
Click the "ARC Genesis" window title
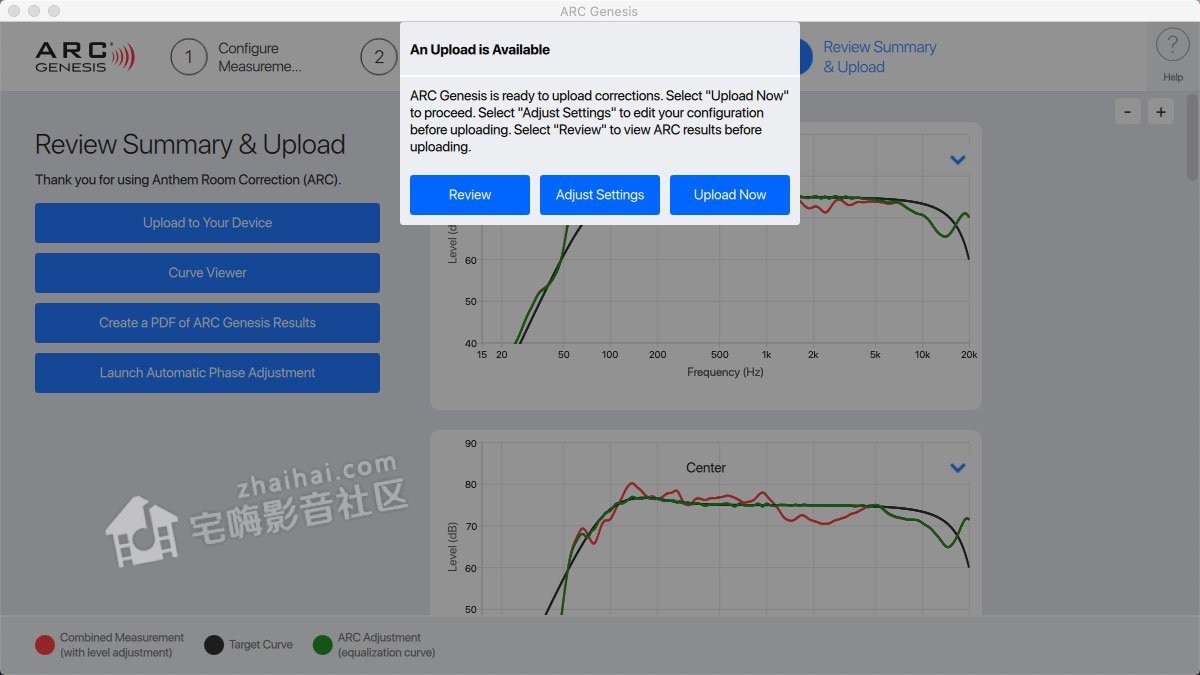(599, 11)
